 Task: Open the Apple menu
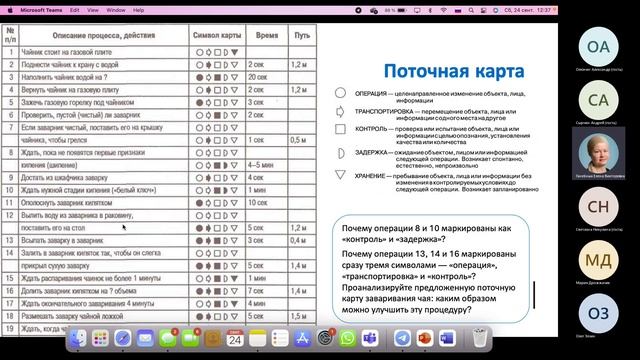click(10, 10)
